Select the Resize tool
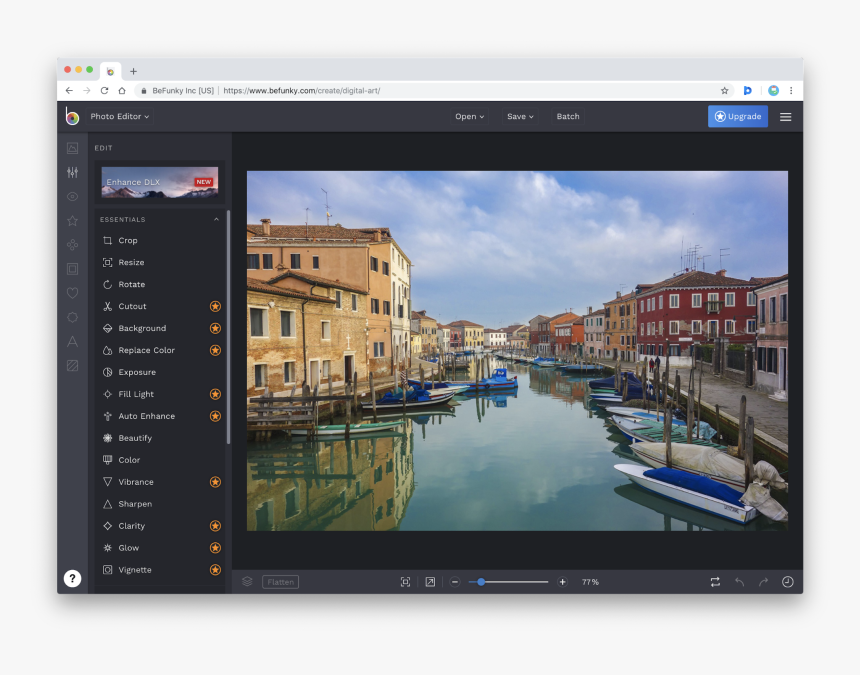 click(160, 262)
